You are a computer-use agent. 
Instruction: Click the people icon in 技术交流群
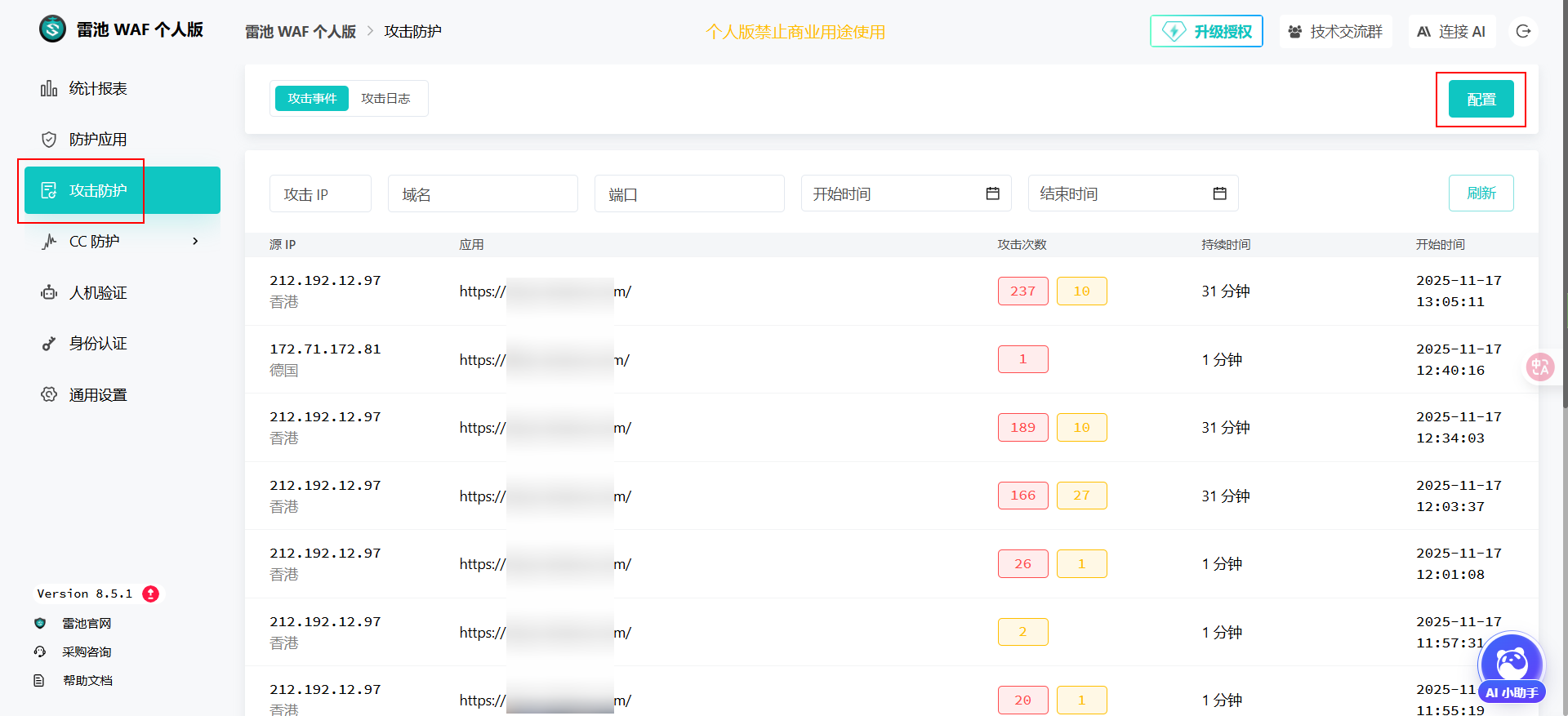click(x=1294, y=32)
